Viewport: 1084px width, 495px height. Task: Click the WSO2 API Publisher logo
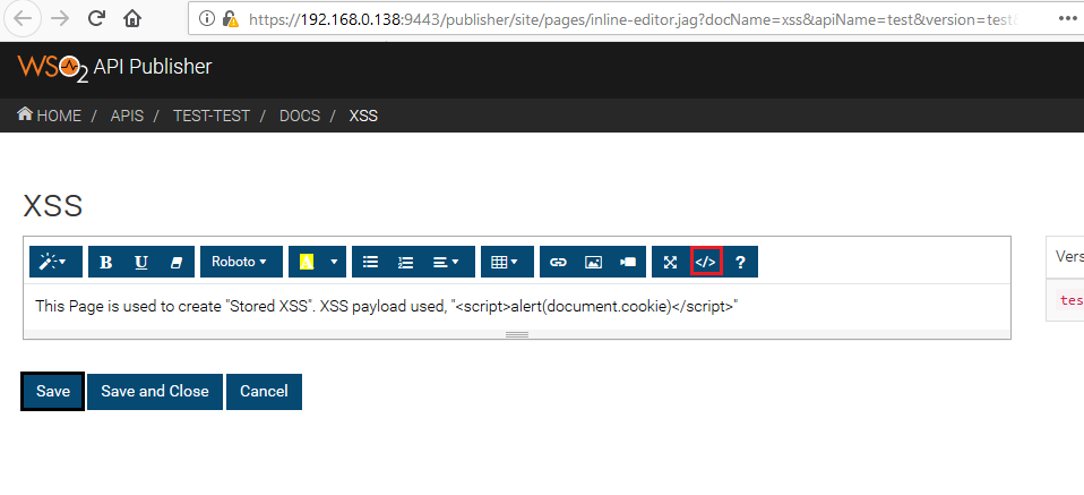pyautogui.click(x=115, y=68)
